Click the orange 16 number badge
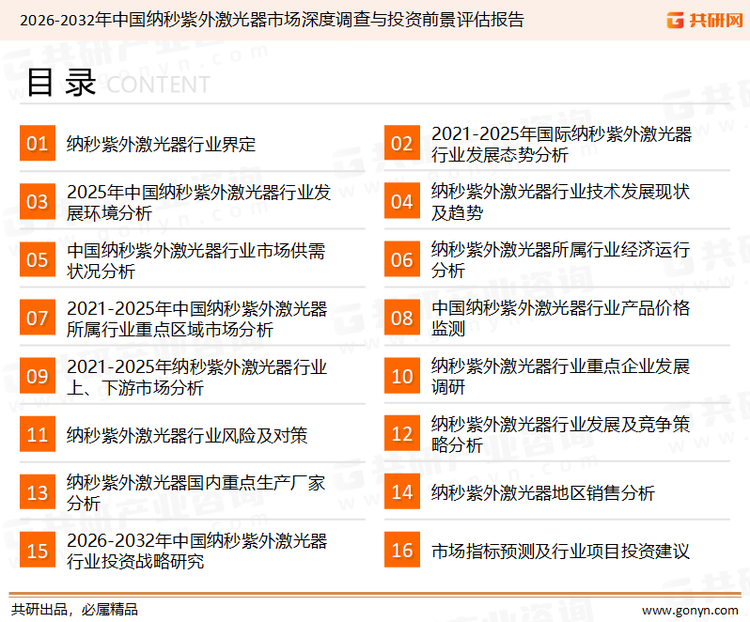Image resolution: width=750 pixels, height=622 pixels. (x=402, y=550)
